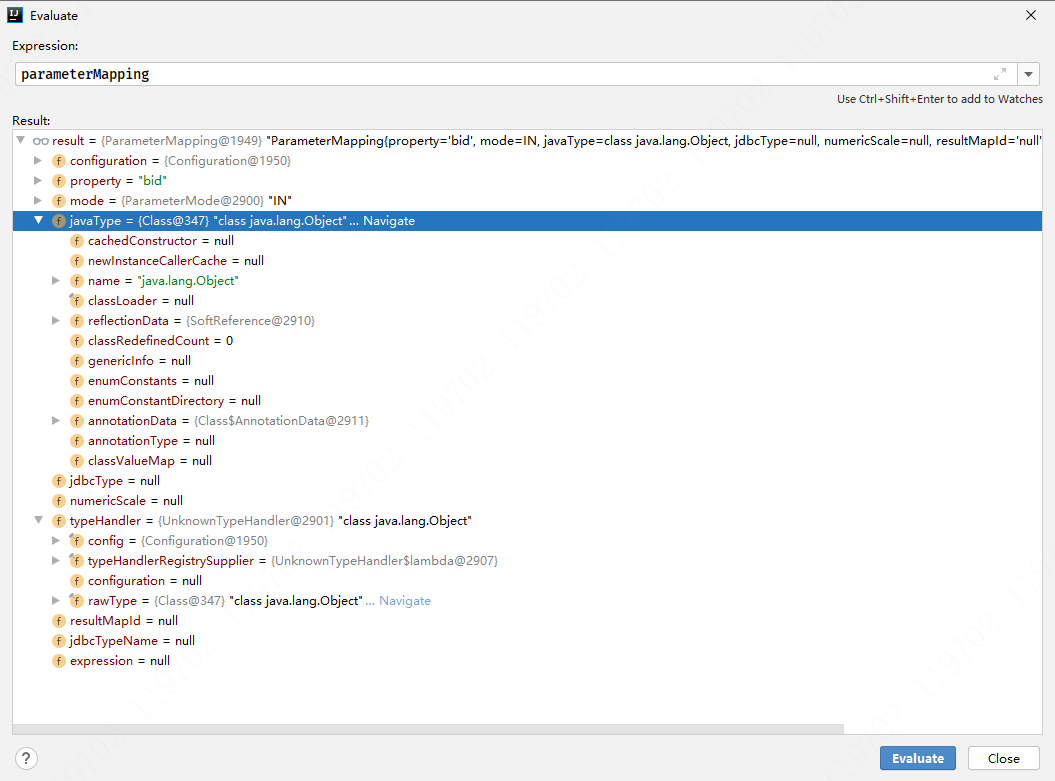Click the field icon beside jdbcType
Viewport: 1055px width, 781px height.
coord(59,481)
